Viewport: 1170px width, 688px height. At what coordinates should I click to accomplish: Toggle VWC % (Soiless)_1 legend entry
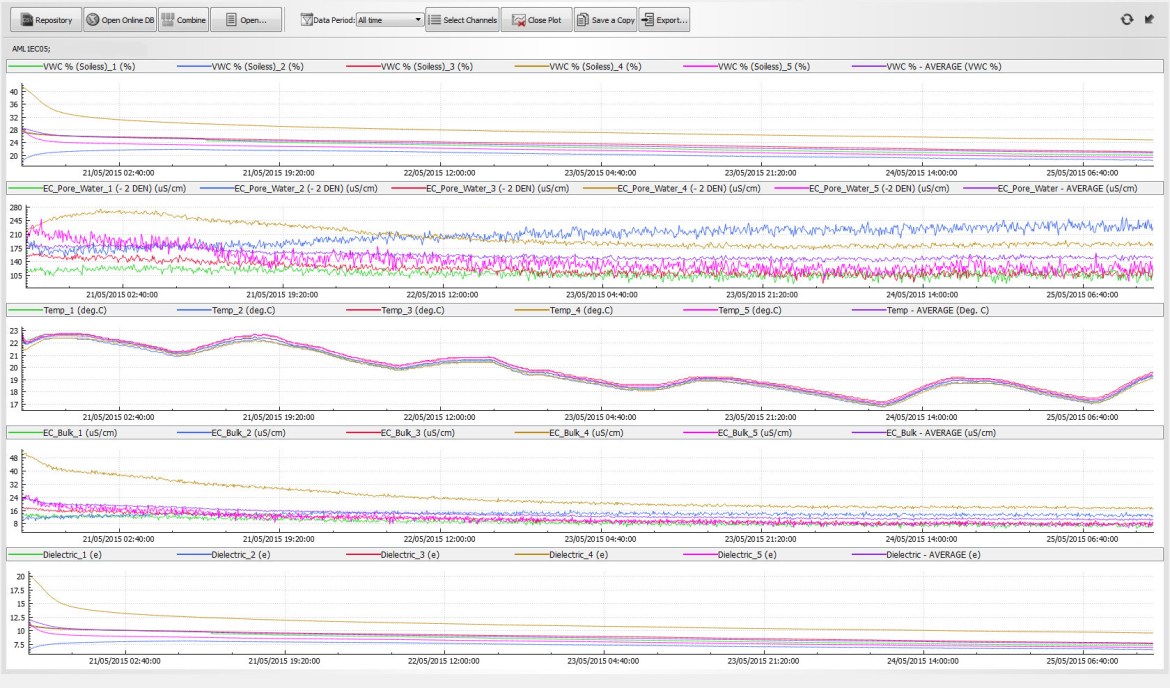tap(89, 66)
